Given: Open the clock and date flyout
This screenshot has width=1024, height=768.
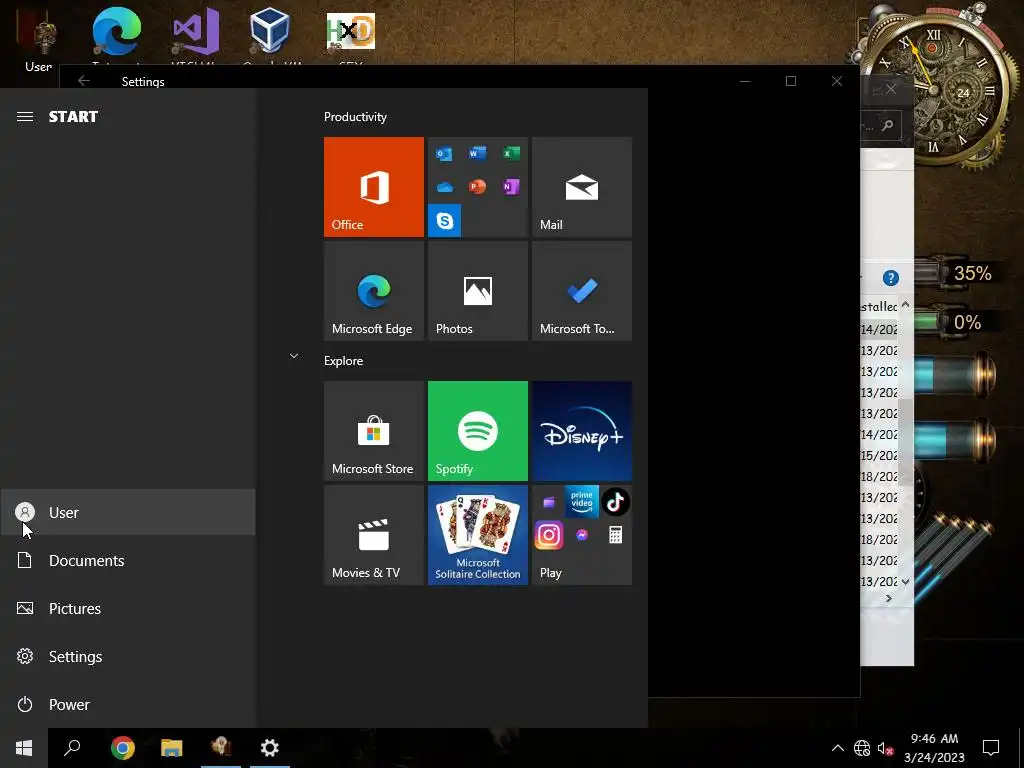Looking at the screenshot, I should point(935,748).
